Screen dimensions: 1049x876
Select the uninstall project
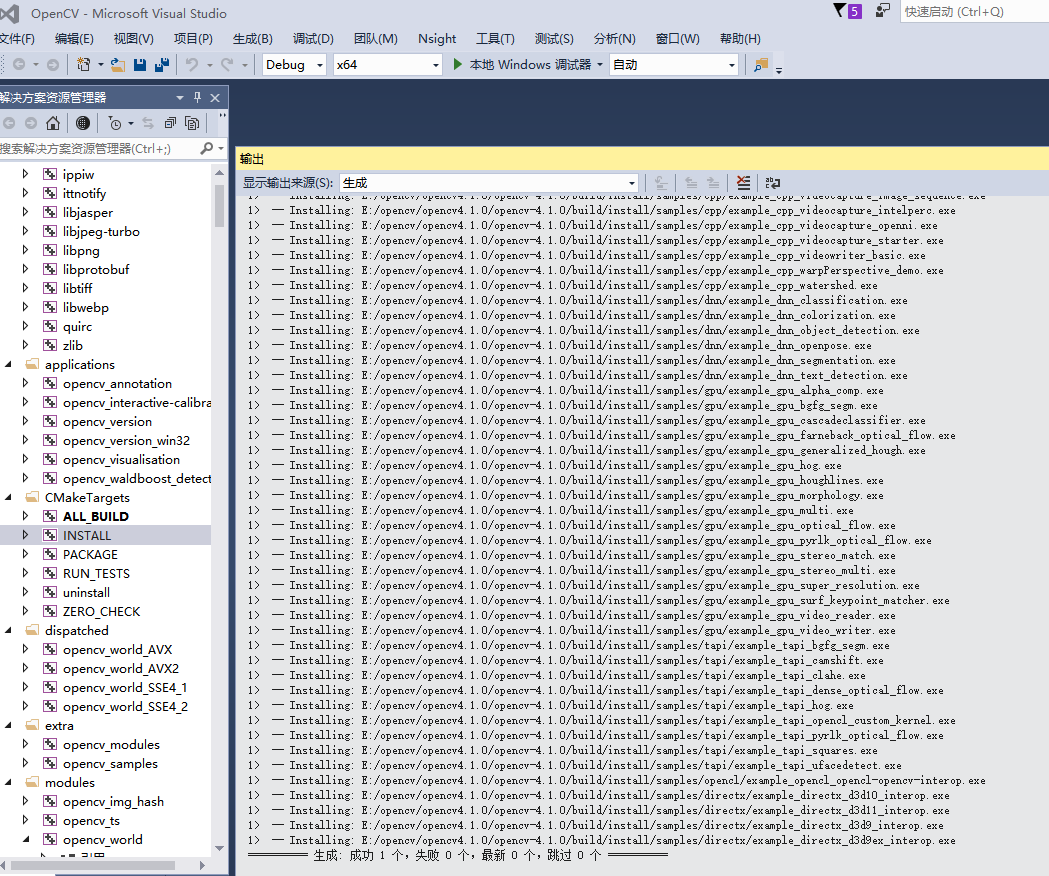[86, 592]
